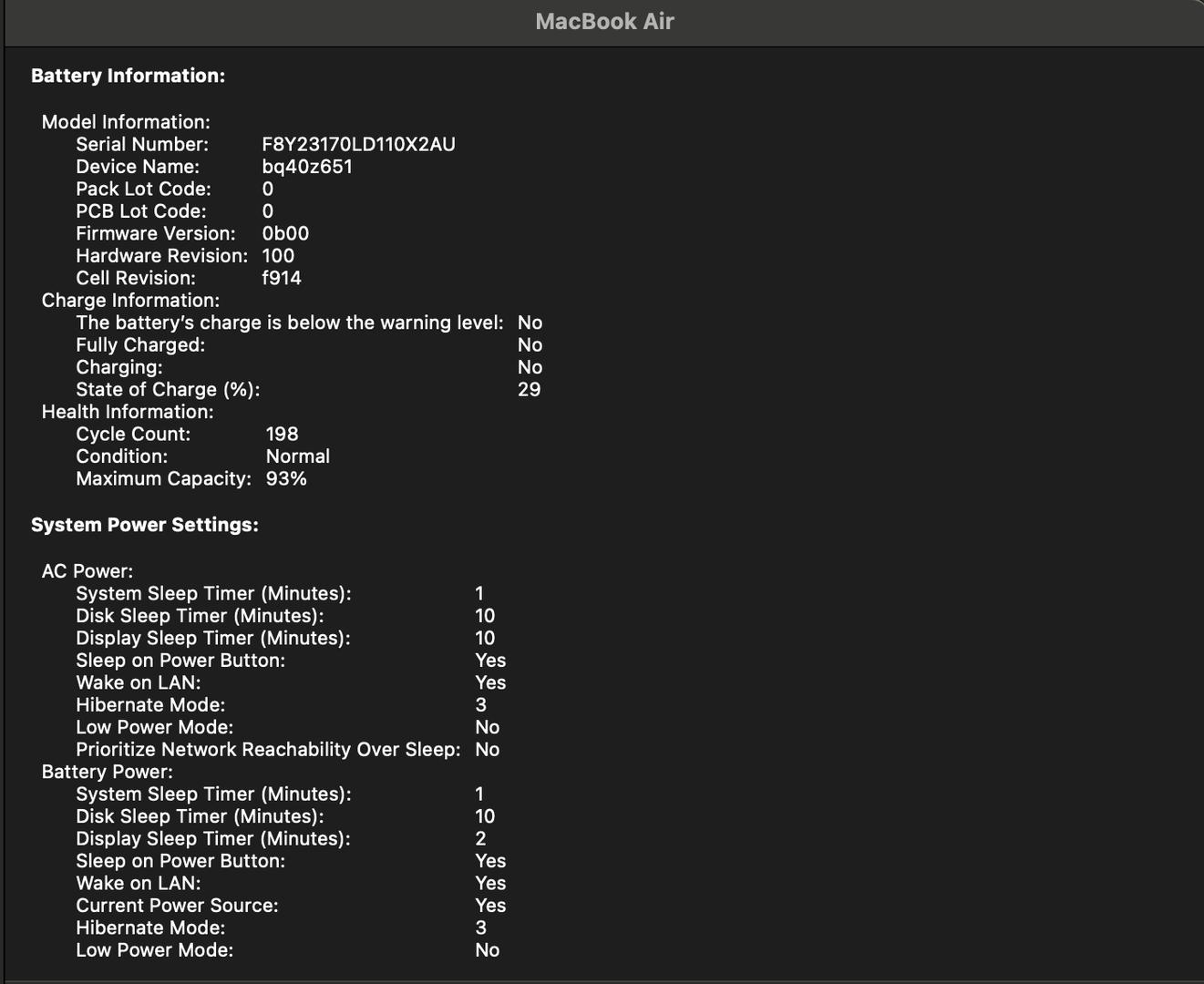Select the Charging label

click(x=119, y=367)
